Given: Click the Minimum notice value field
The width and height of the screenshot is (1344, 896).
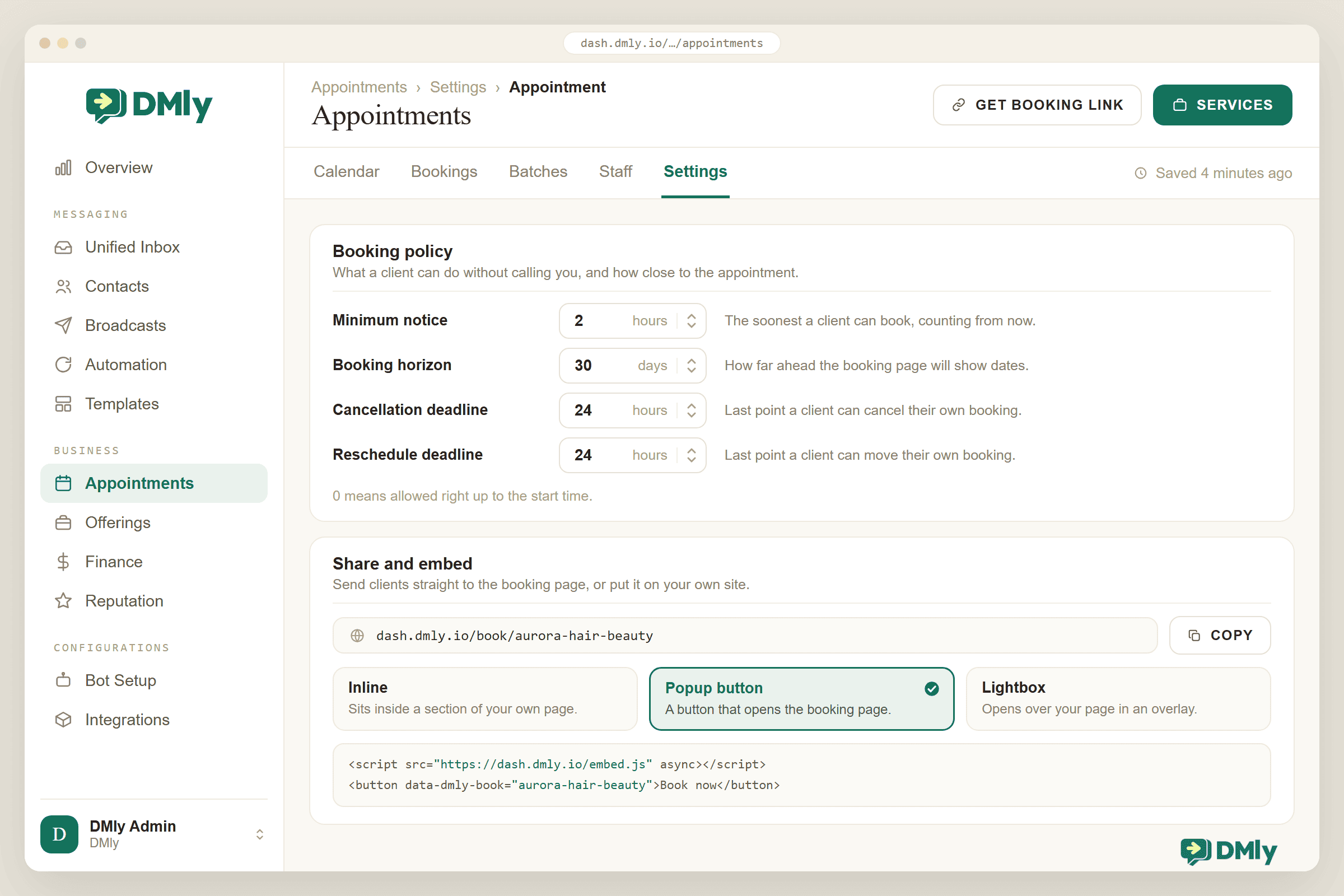Looking at the screenshot, I should point(633,320).
